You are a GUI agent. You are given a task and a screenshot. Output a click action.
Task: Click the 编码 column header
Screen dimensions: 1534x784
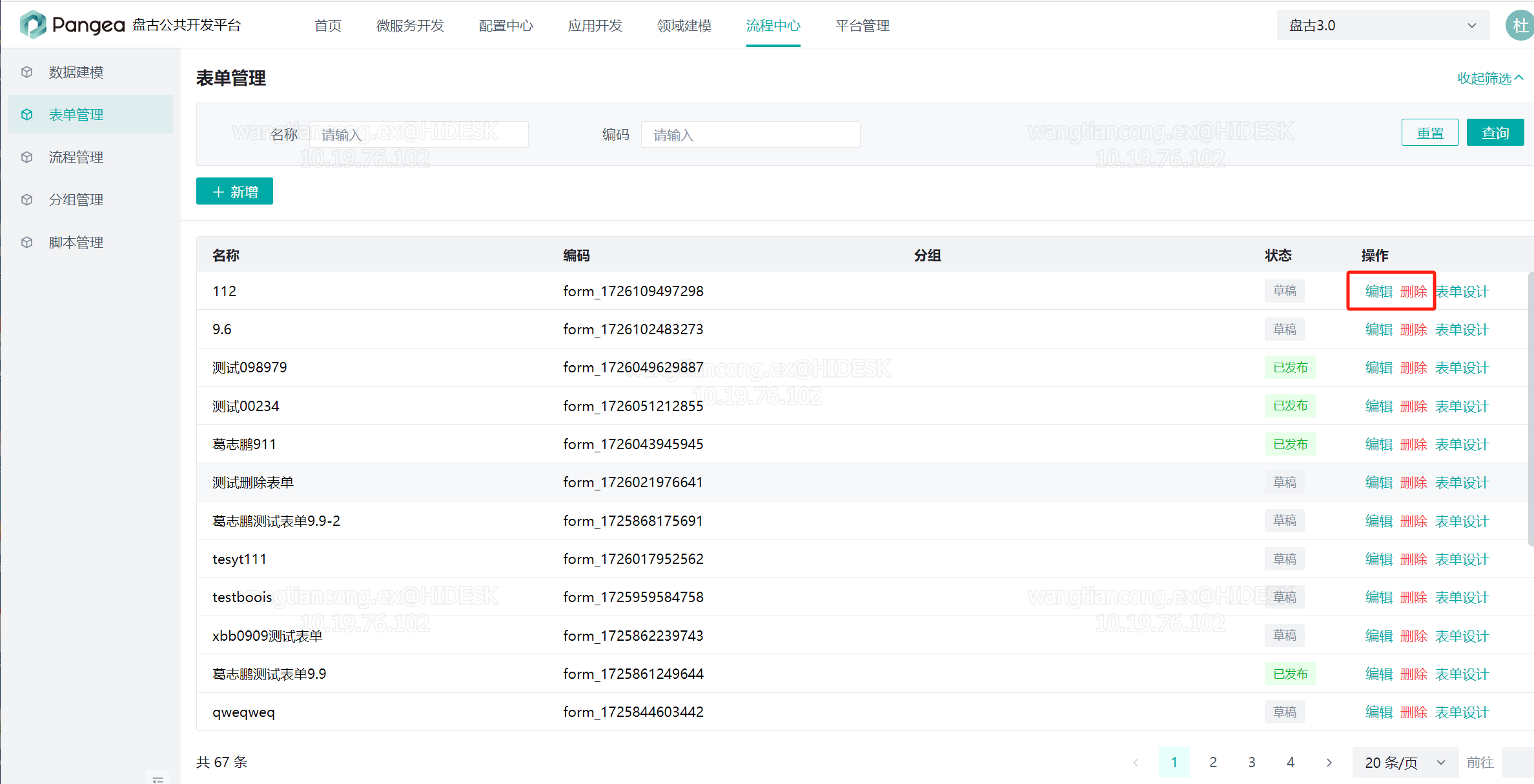tap(576, 255)
